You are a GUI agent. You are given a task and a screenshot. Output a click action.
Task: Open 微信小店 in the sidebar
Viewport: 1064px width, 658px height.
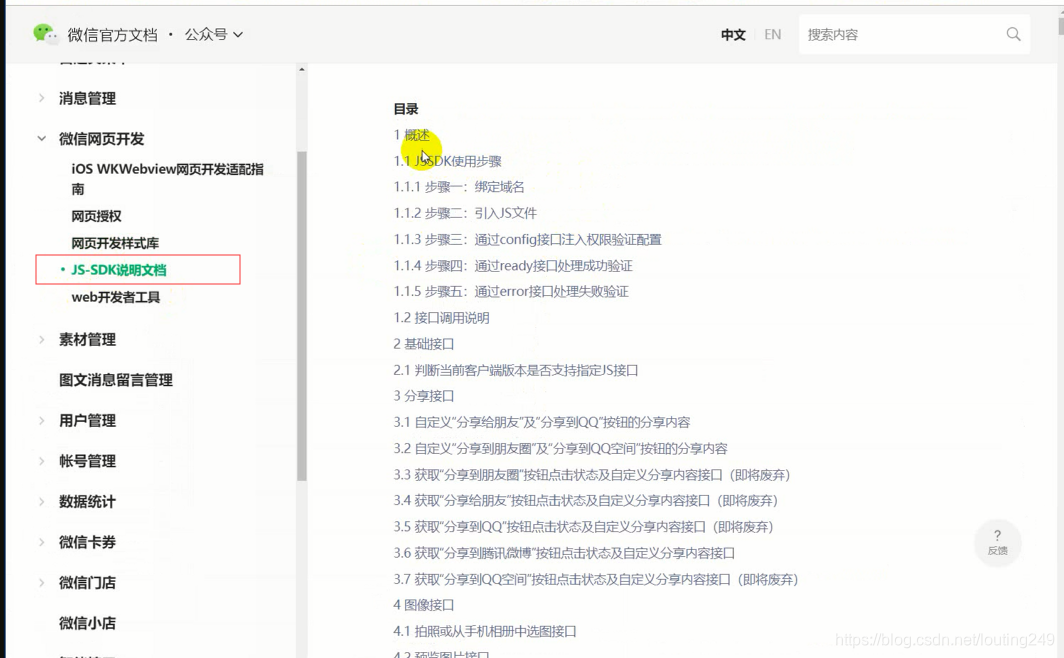click(88, 623)
